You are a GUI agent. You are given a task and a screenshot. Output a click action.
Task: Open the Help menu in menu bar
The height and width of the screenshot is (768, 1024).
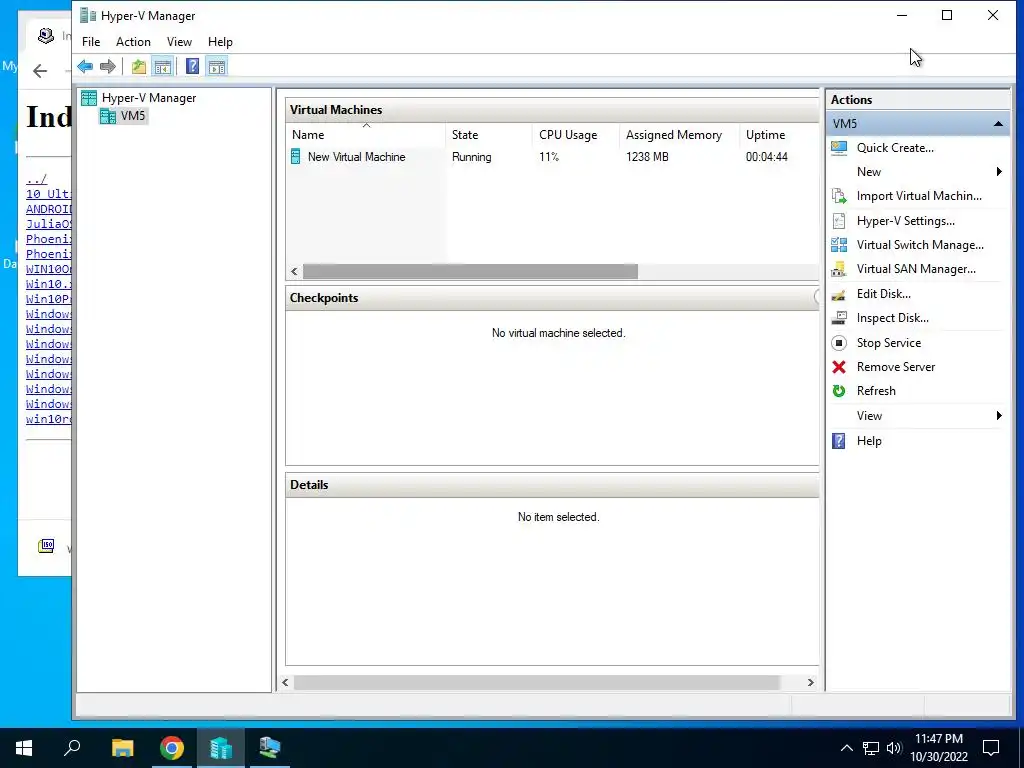tap(220, 42)
